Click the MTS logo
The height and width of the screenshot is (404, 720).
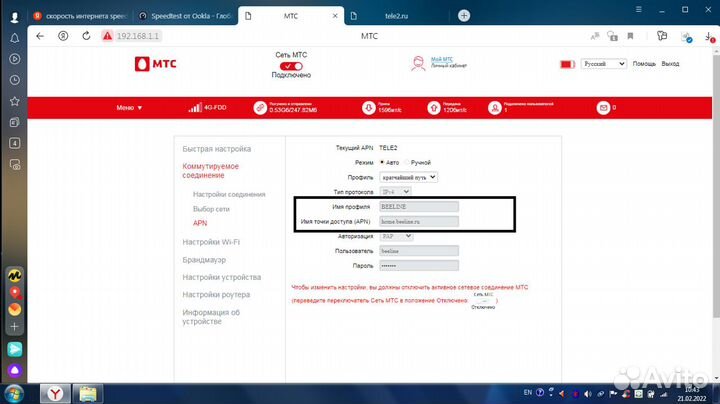(155, 64)
